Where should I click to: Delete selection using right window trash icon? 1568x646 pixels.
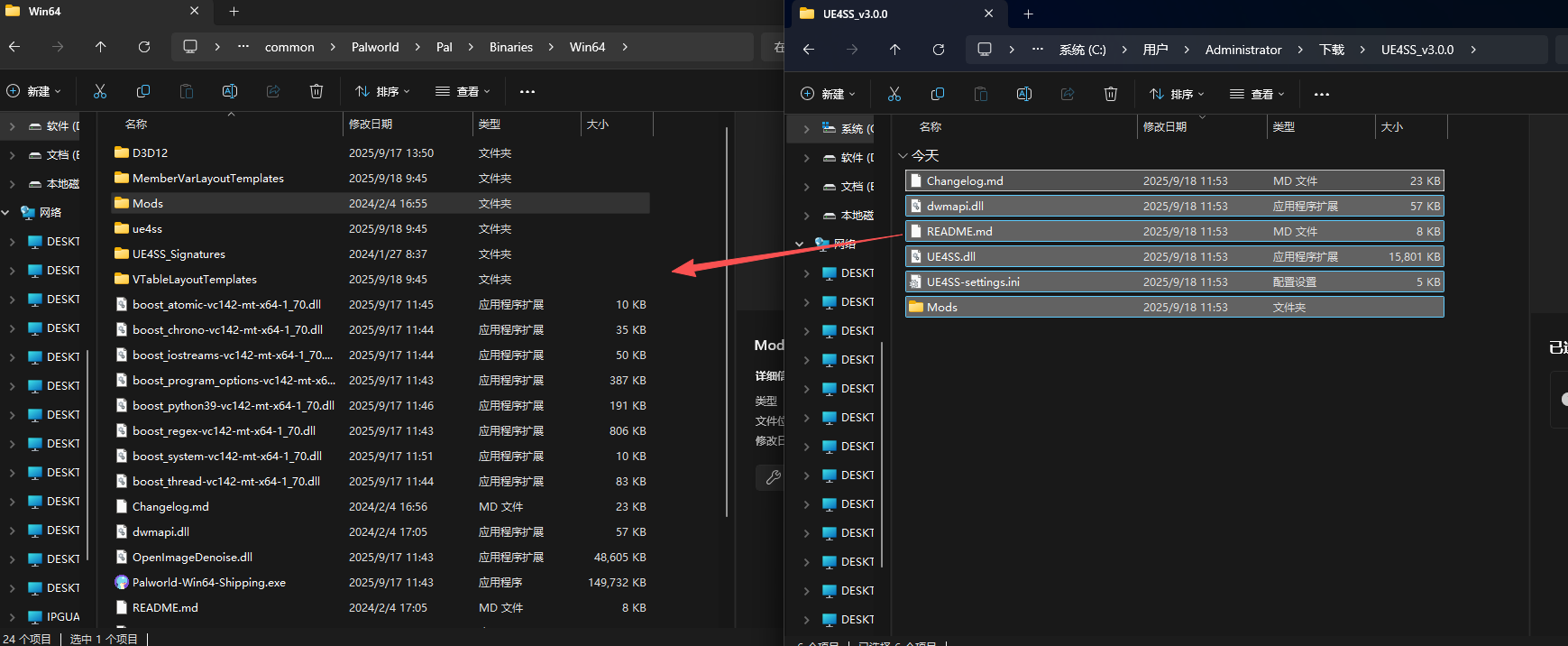coord(1111,94)
